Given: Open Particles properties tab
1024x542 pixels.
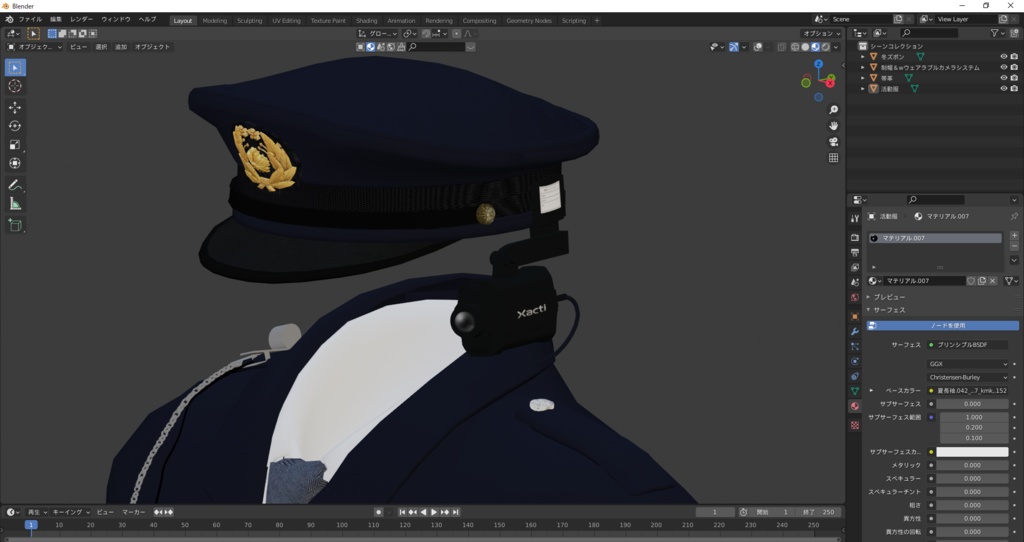Looking at the screenshot, I should (x=855, y=347).
